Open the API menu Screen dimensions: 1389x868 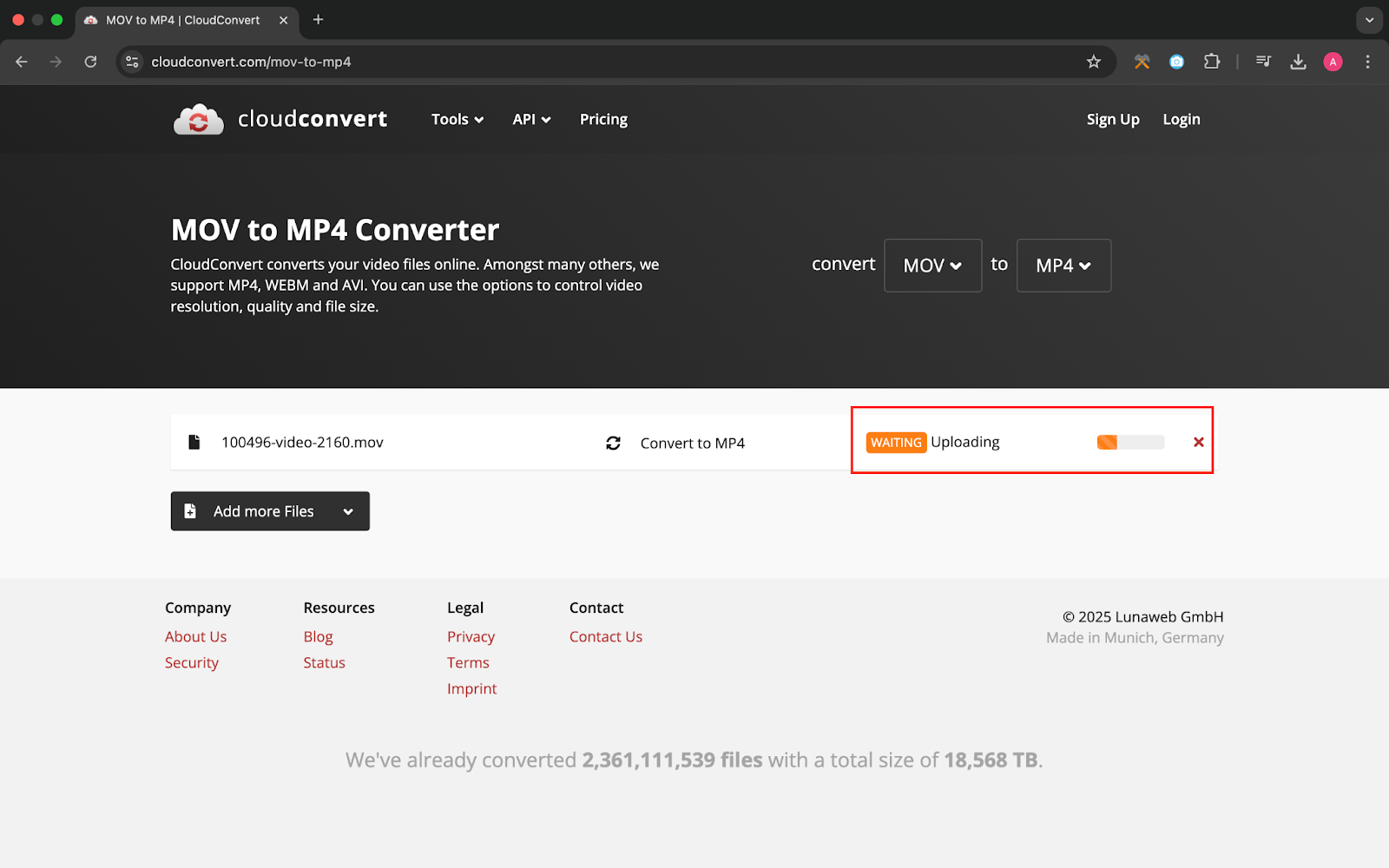tap(531, 120)
